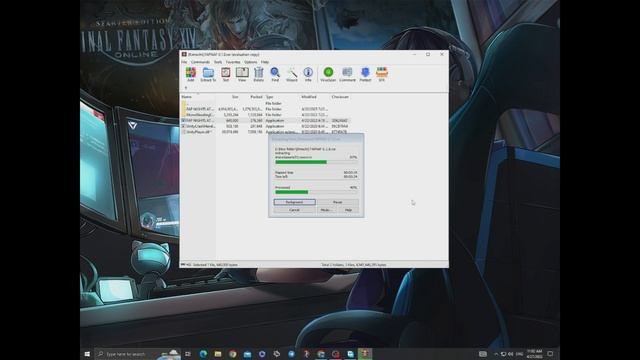
Task: Click the SFX toolbar icon
Action: 382,74
